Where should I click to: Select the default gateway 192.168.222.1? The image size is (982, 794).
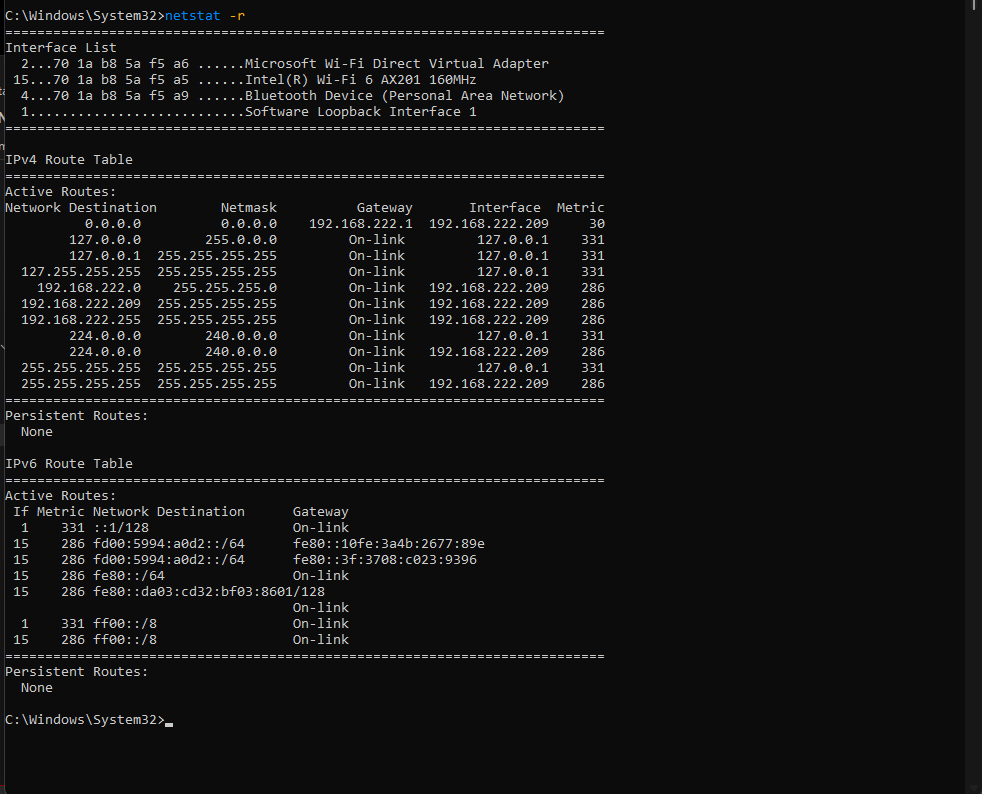tap(361, 224)
